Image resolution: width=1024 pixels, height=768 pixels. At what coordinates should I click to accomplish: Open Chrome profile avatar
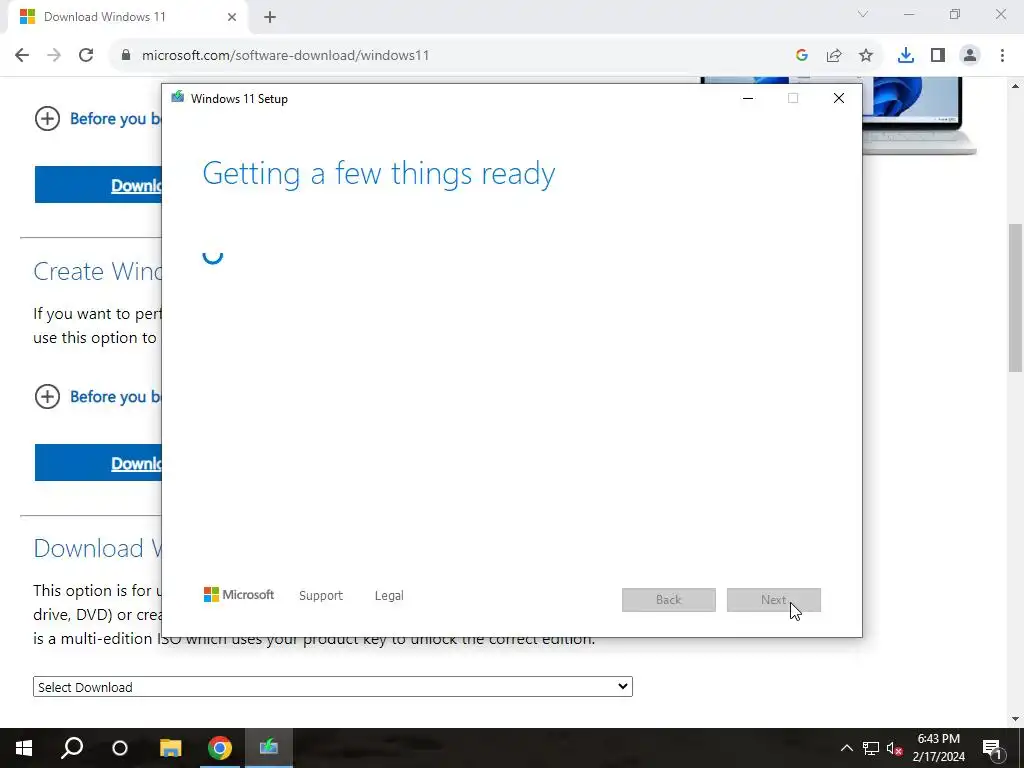tap(970, 56)
